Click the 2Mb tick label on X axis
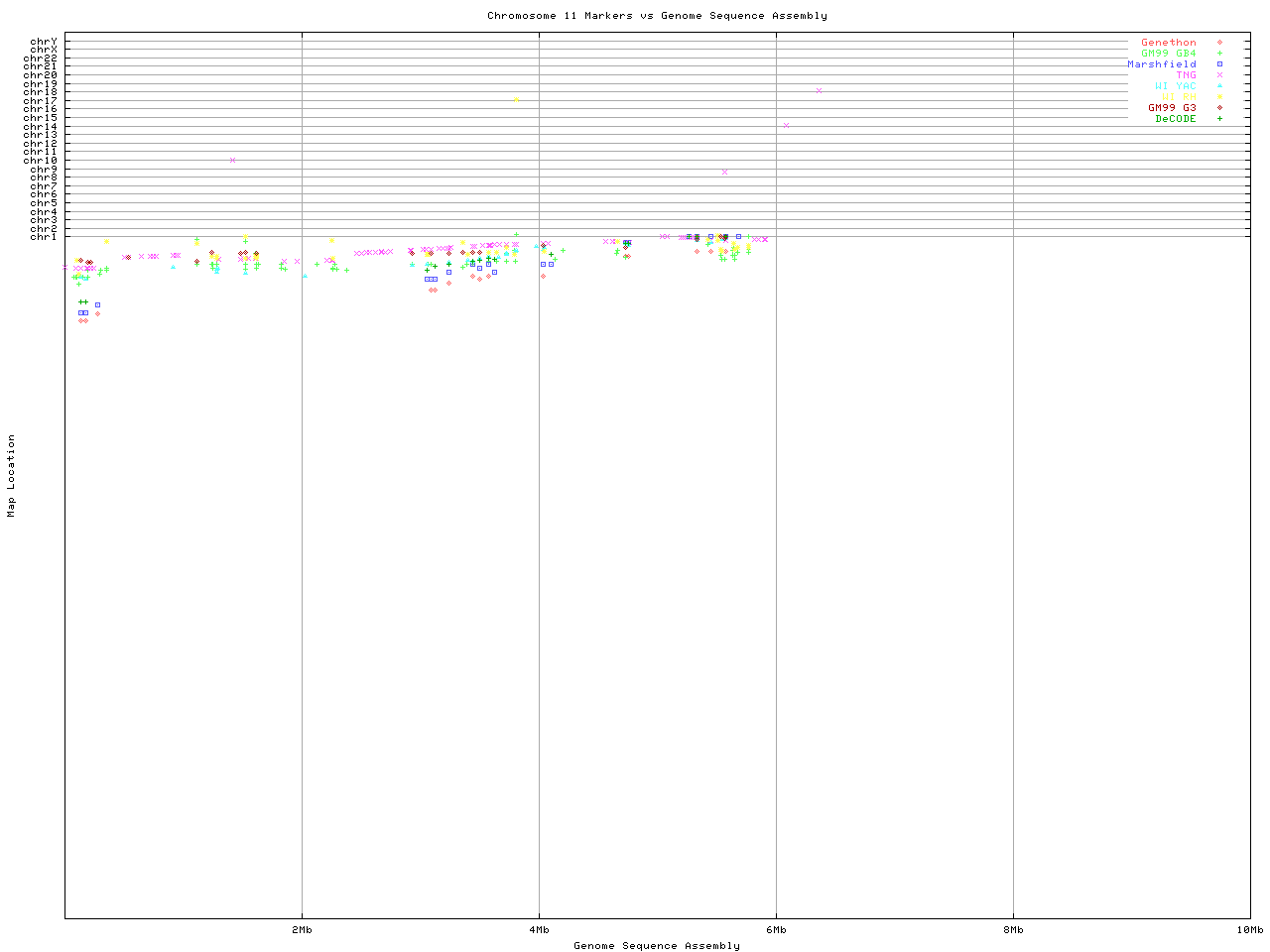Viewport: 1270px width, 952px height. click(302, 929)
